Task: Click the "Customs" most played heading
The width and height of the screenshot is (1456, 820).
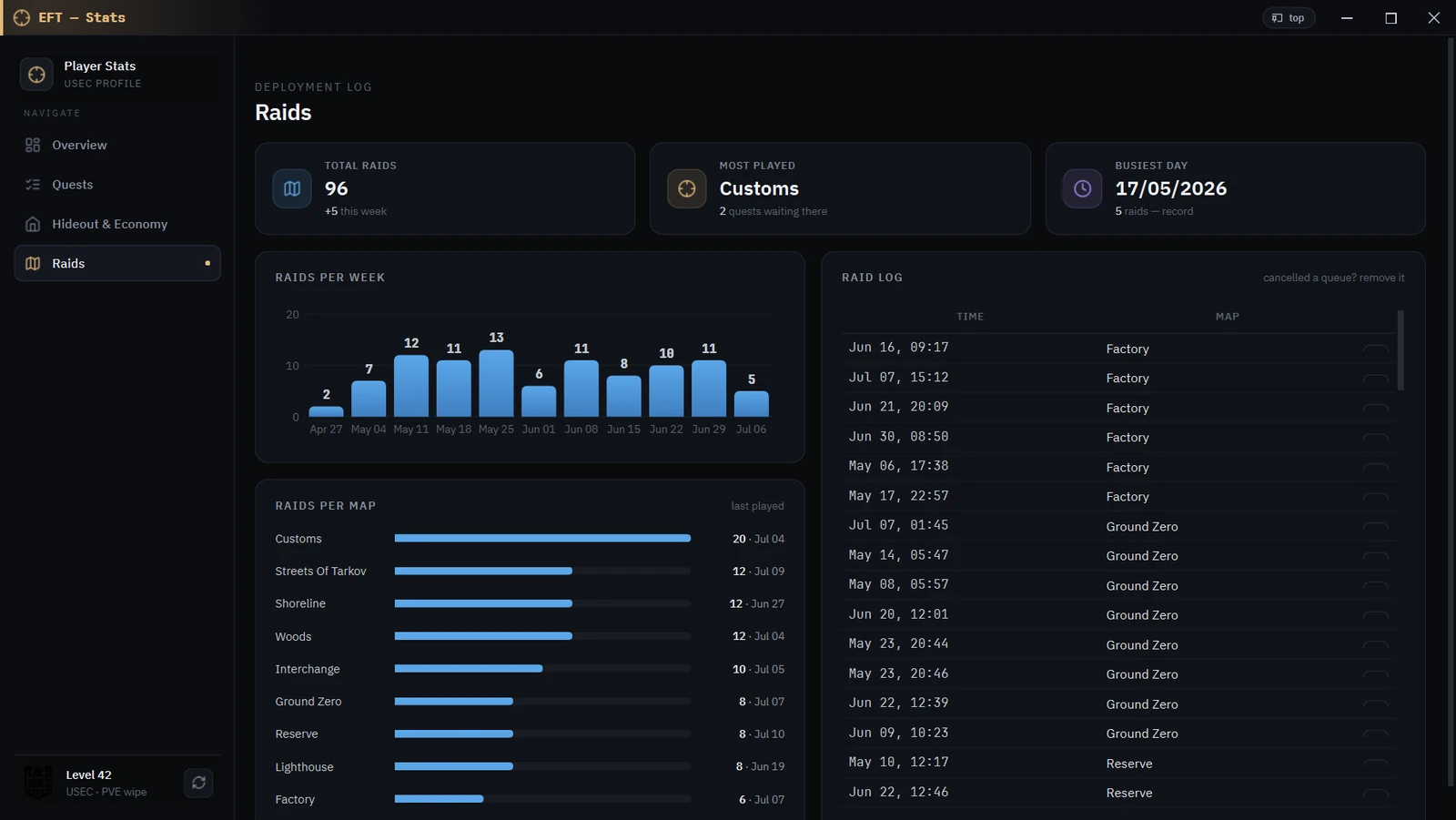Action: pos(759,188)
